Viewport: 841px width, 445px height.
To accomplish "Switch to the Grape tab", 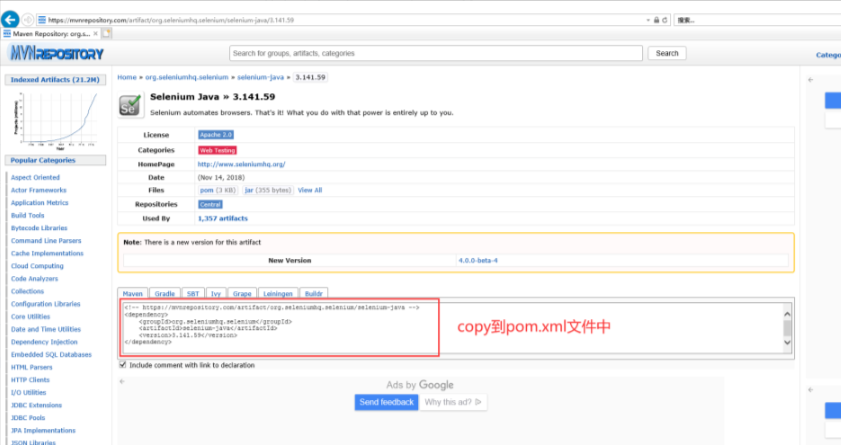I will click(x=242, y=293).
